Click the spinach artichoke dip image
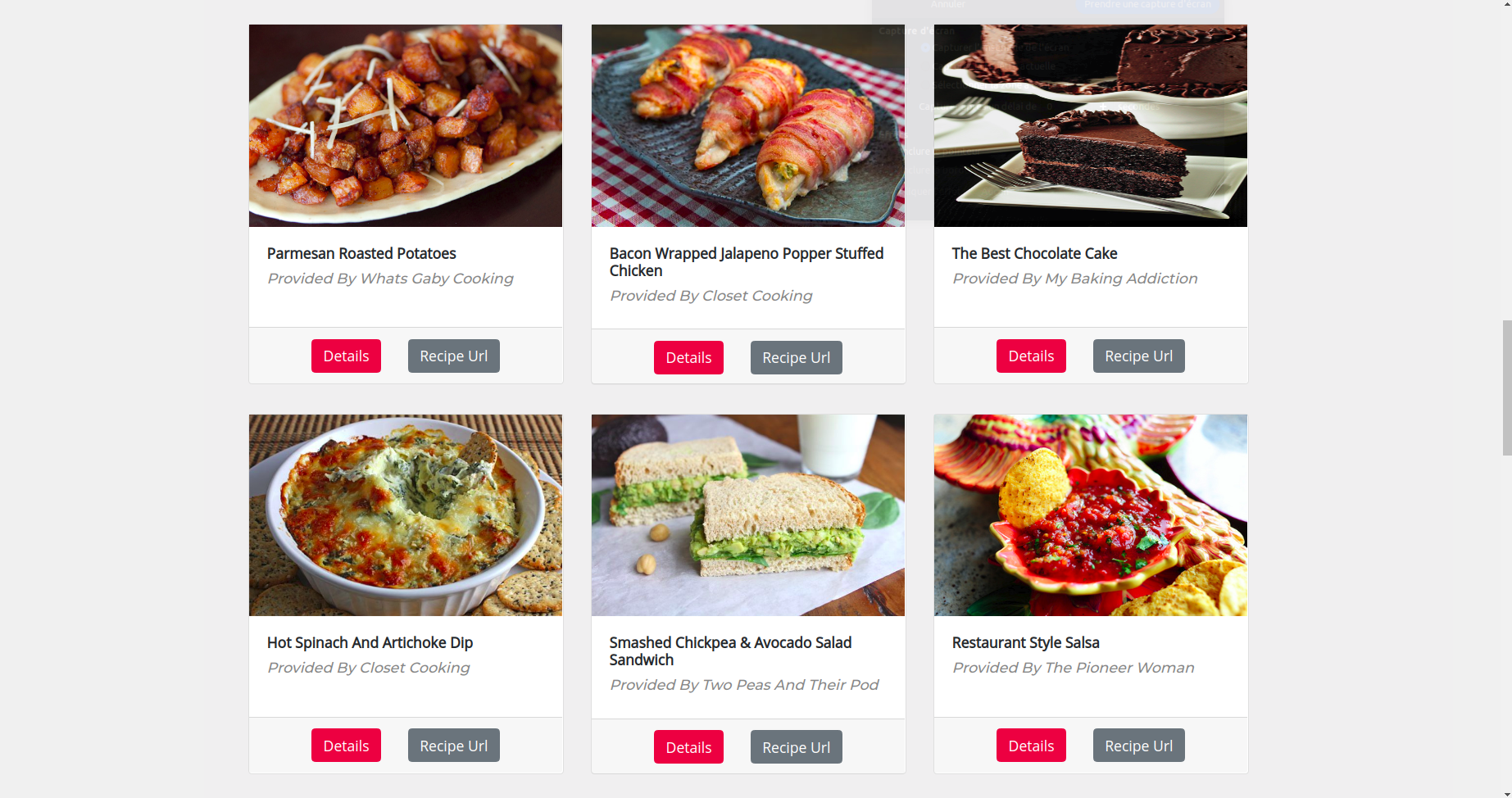Viewport: 1512px width, 798px height. (406, 515)
